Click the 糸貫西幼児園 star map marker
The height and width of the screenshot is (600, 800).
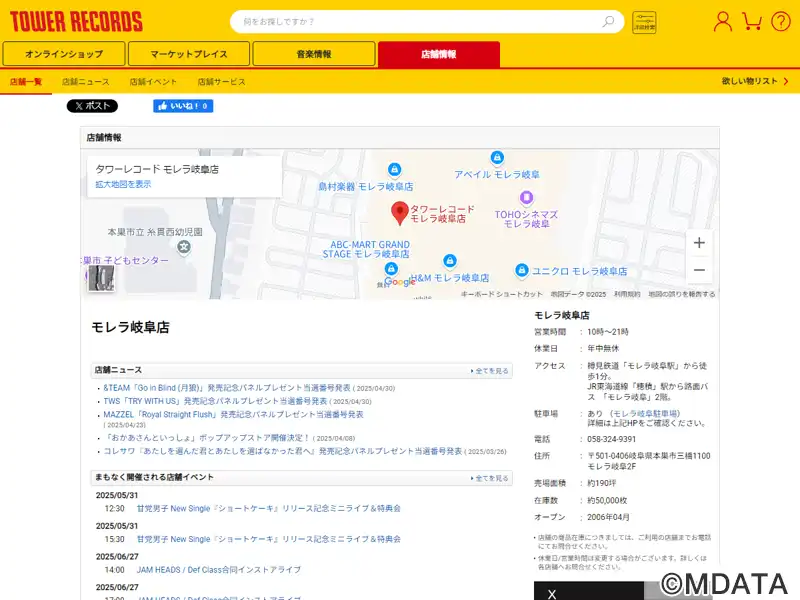tap(184, 247)
